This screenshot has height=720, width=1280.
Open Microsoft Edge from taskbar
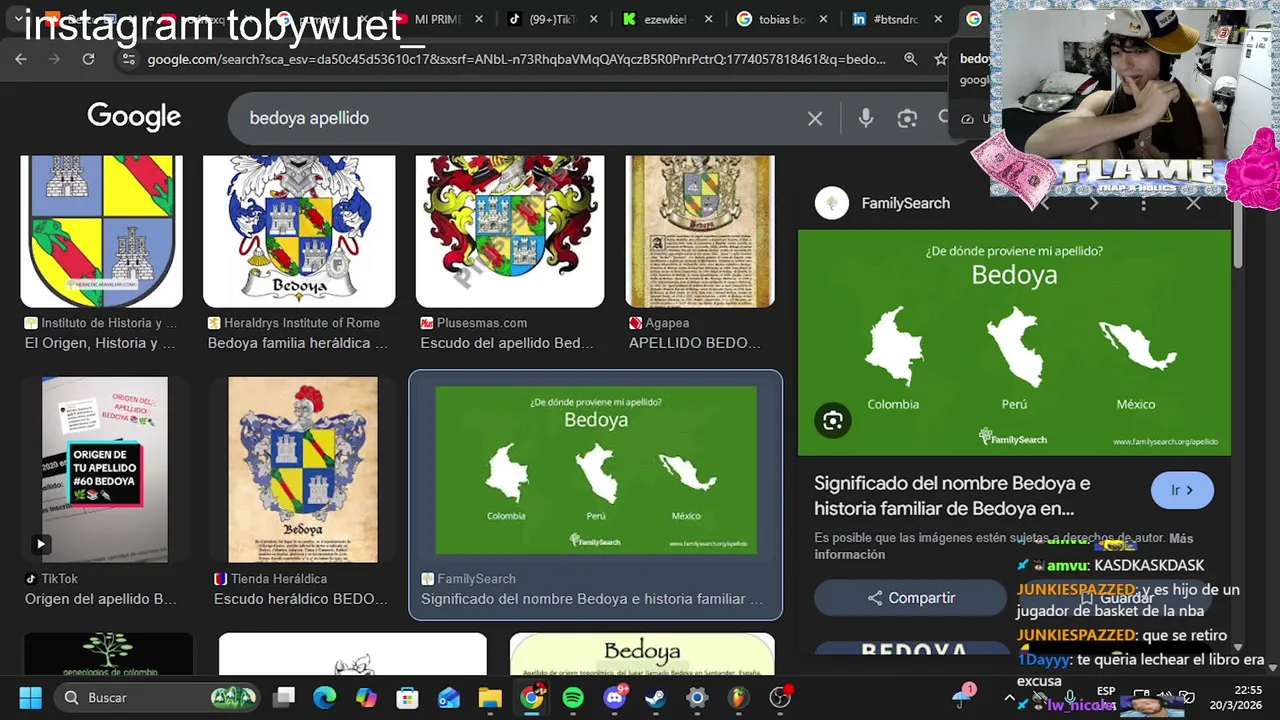click(x=325, y=697)
